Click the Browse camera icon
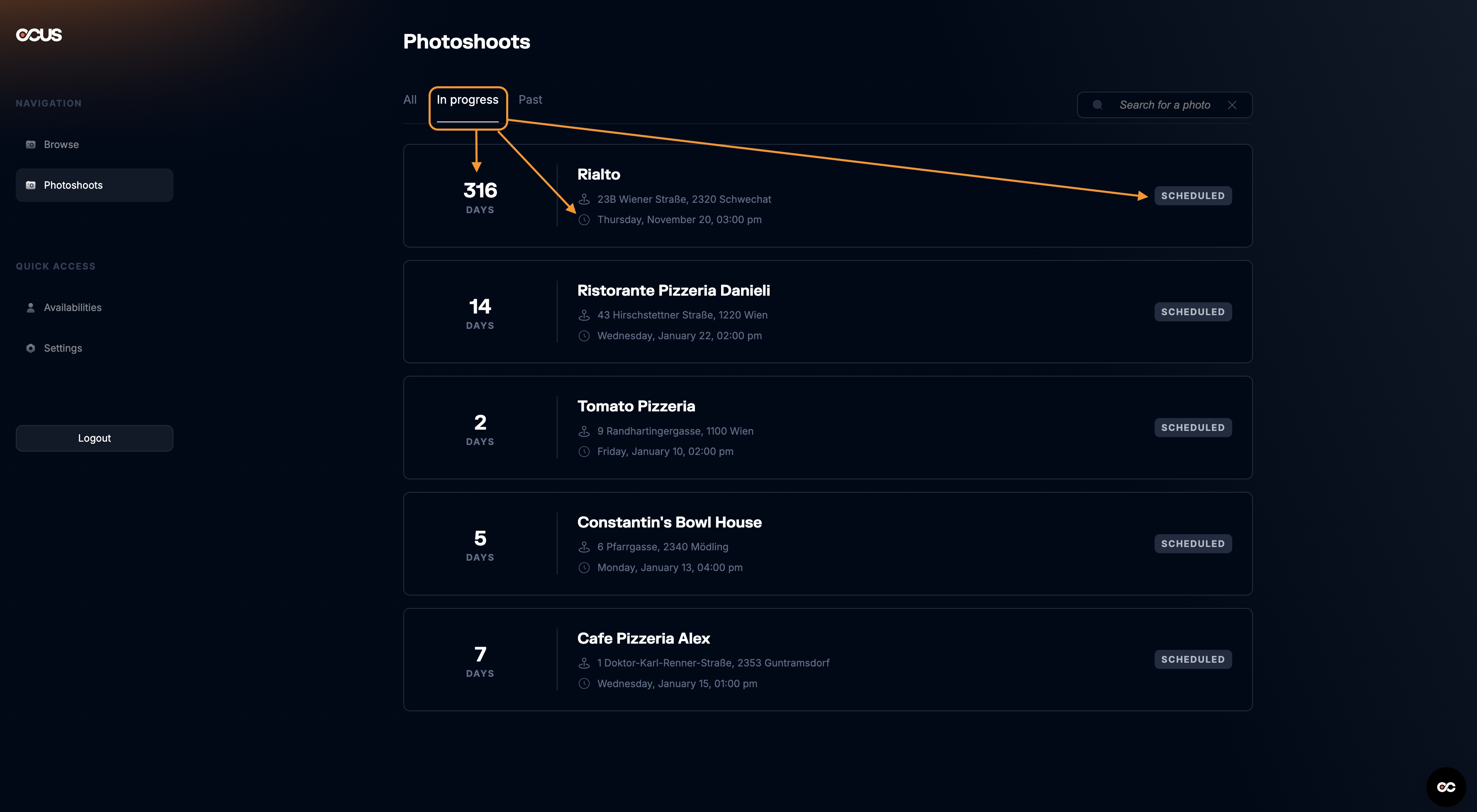Image resolution: width=1477 pixels, height=812 pixels. click(x=31, y=144)
